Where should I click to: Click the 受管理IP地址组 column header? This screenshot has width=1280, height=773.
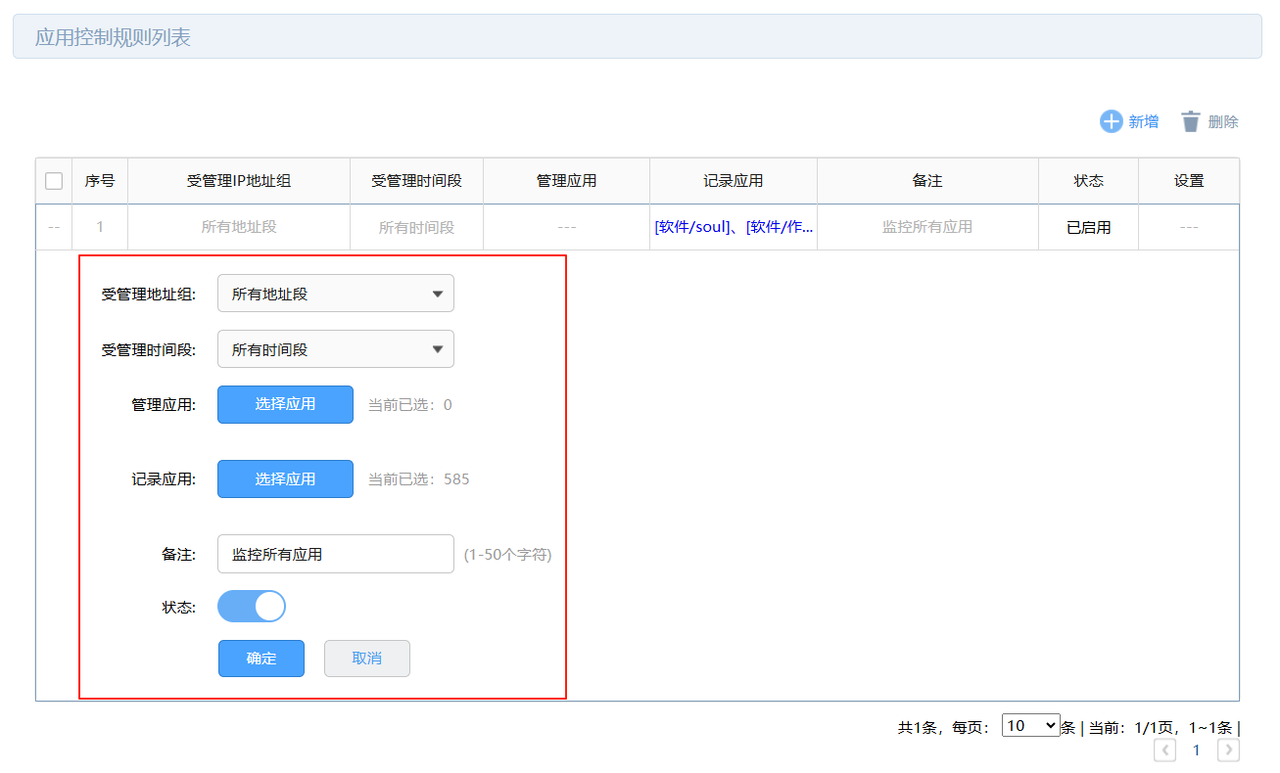239,181
